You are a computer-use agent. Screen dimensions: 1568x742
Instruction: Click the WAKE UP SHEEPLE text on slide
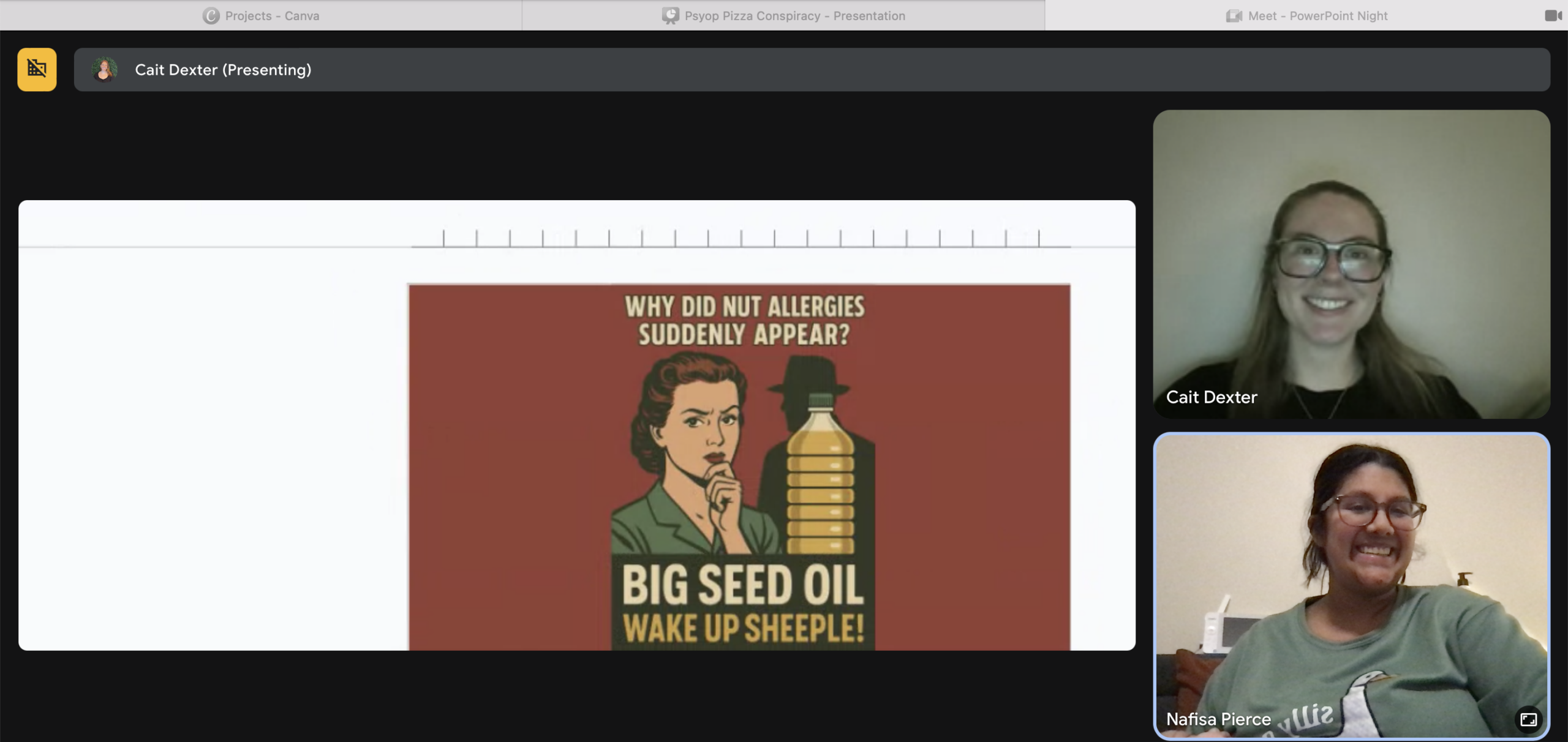pyautogui.click(x=742, y=629)
